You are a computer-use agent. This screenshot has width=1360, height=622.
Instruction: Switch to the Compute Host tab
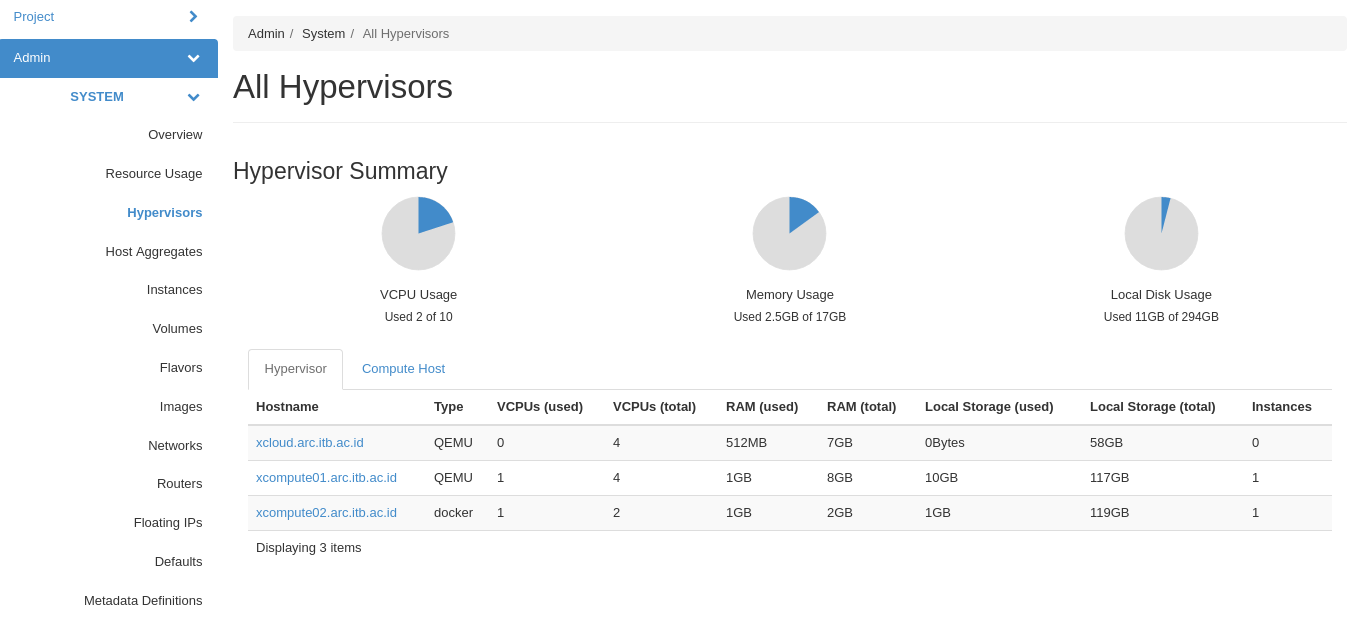tap(403, 368)
